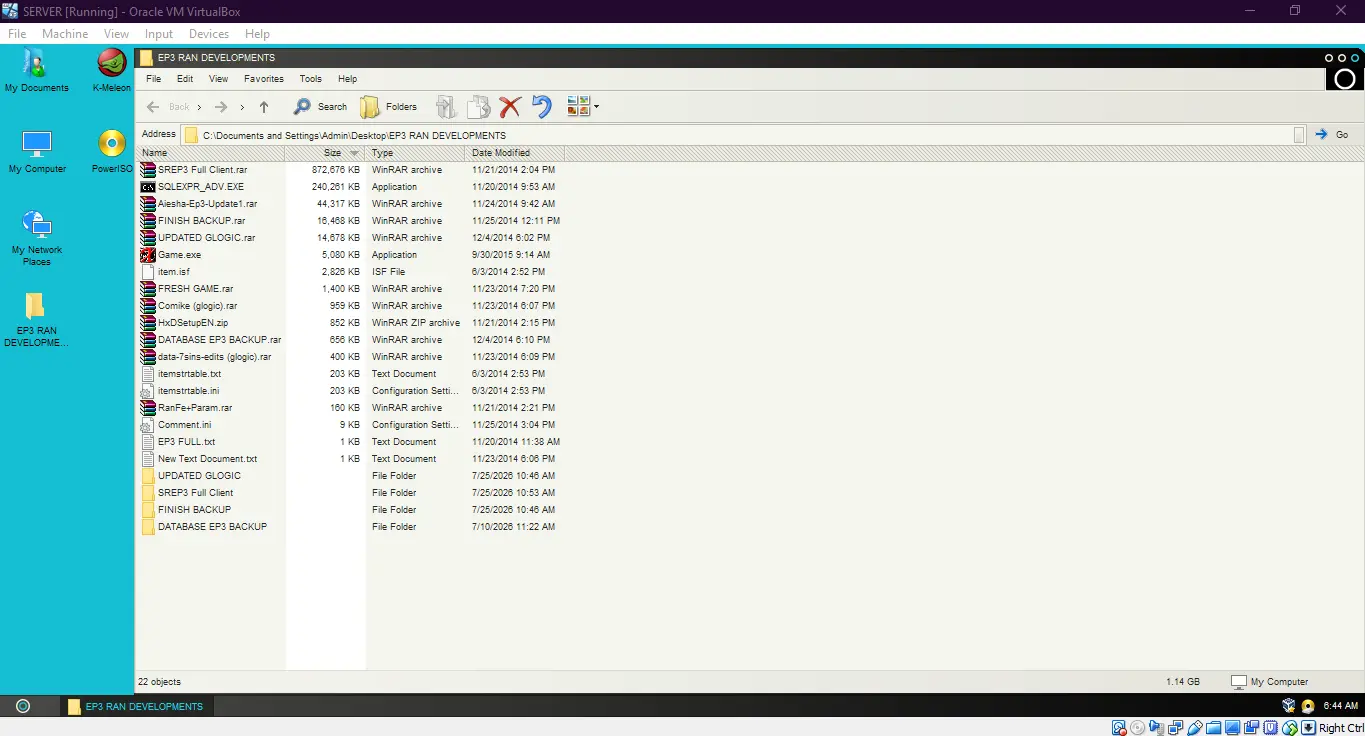Open the VirtualBox Input menu
This screenshot has height=736, width=1365.
[159, 34]
